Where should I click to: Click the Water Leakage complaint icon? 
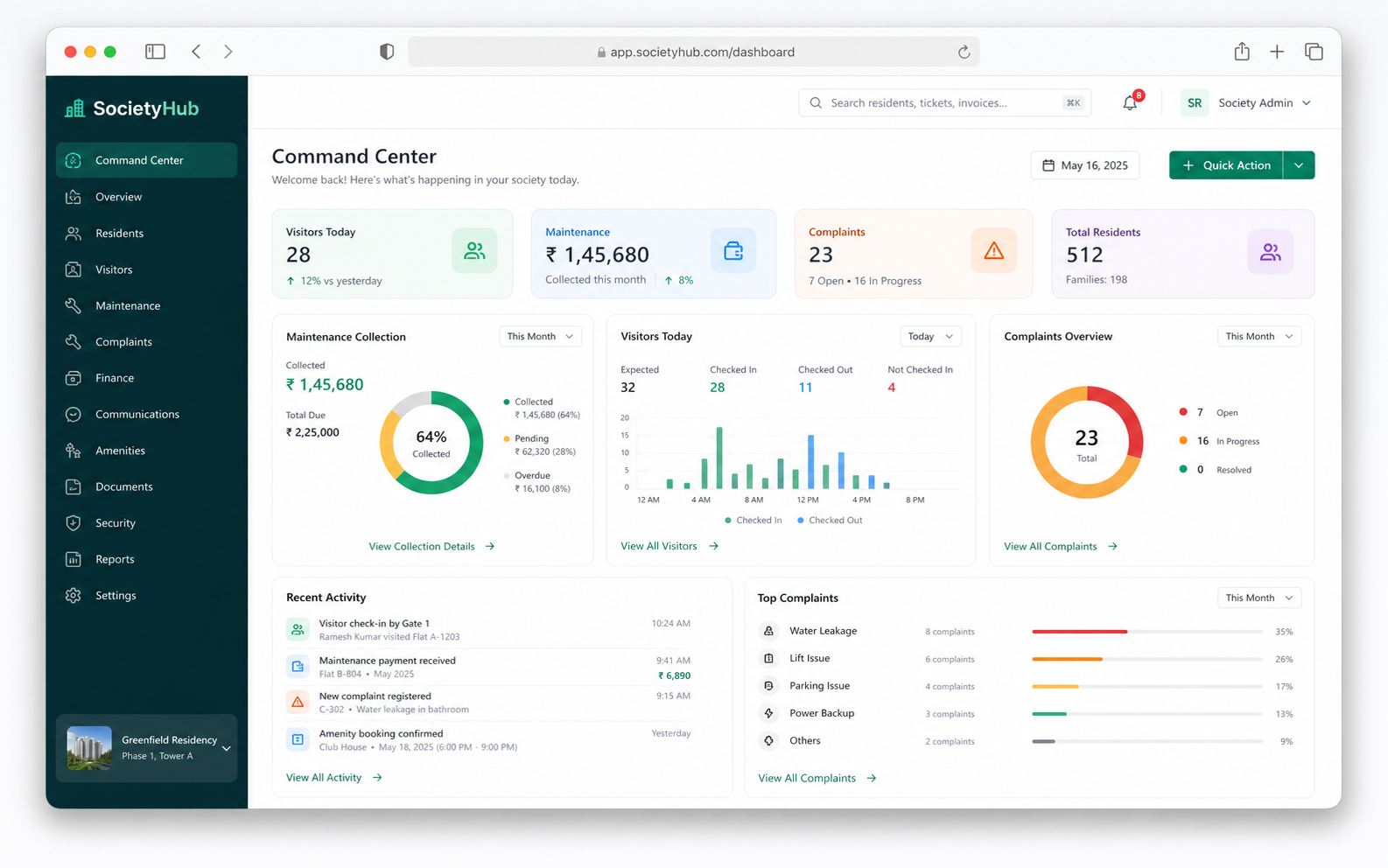pyautogui.click(x=768, y=631)
